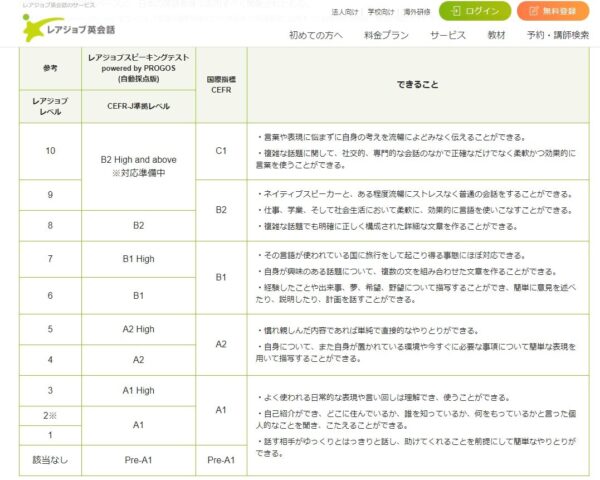
Task: Open the 教材 menu item
Action: (497, 35)
